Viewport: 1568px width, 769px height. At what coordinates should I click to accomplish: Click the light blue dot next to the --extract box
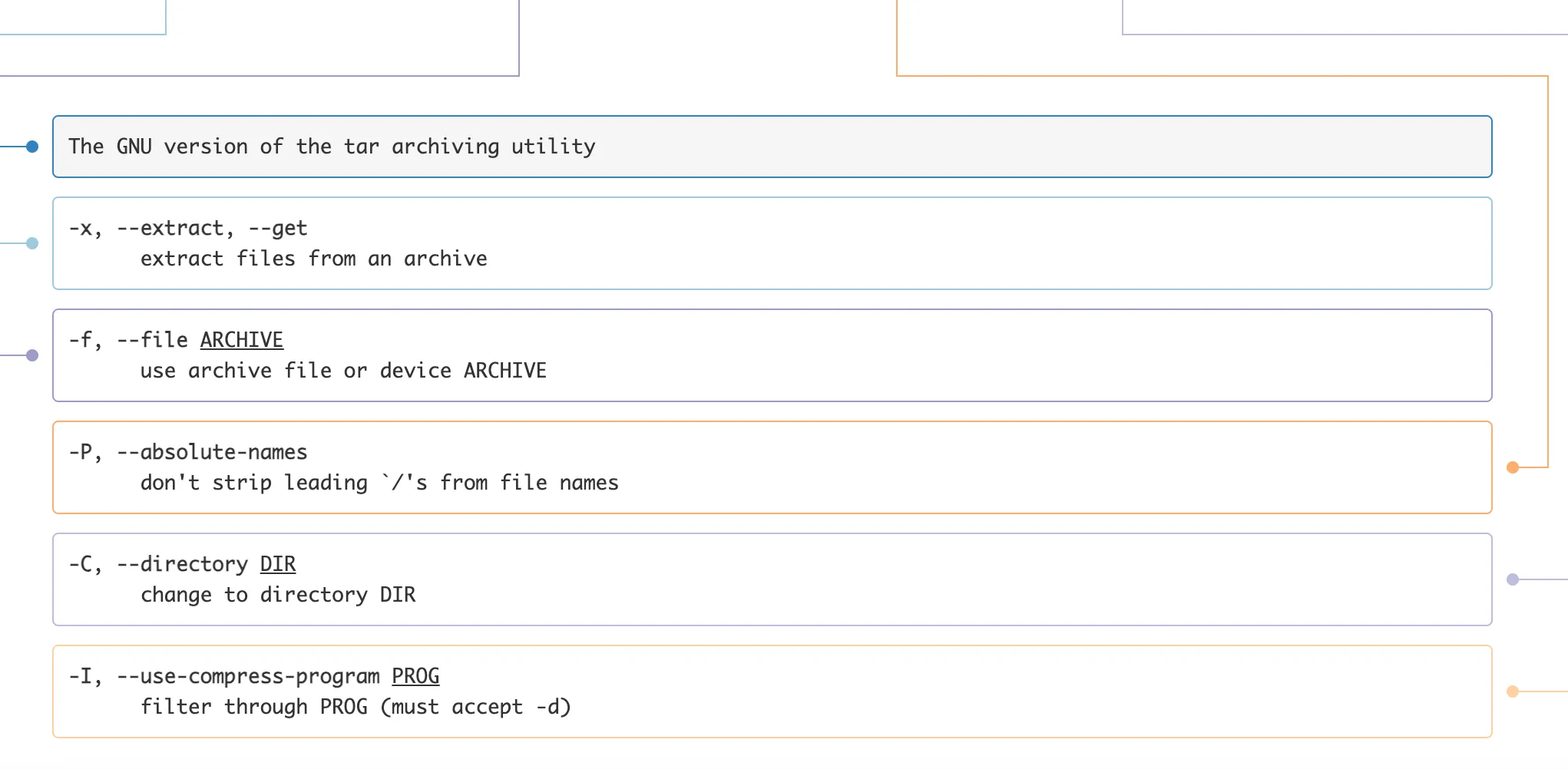pos(32,243)
